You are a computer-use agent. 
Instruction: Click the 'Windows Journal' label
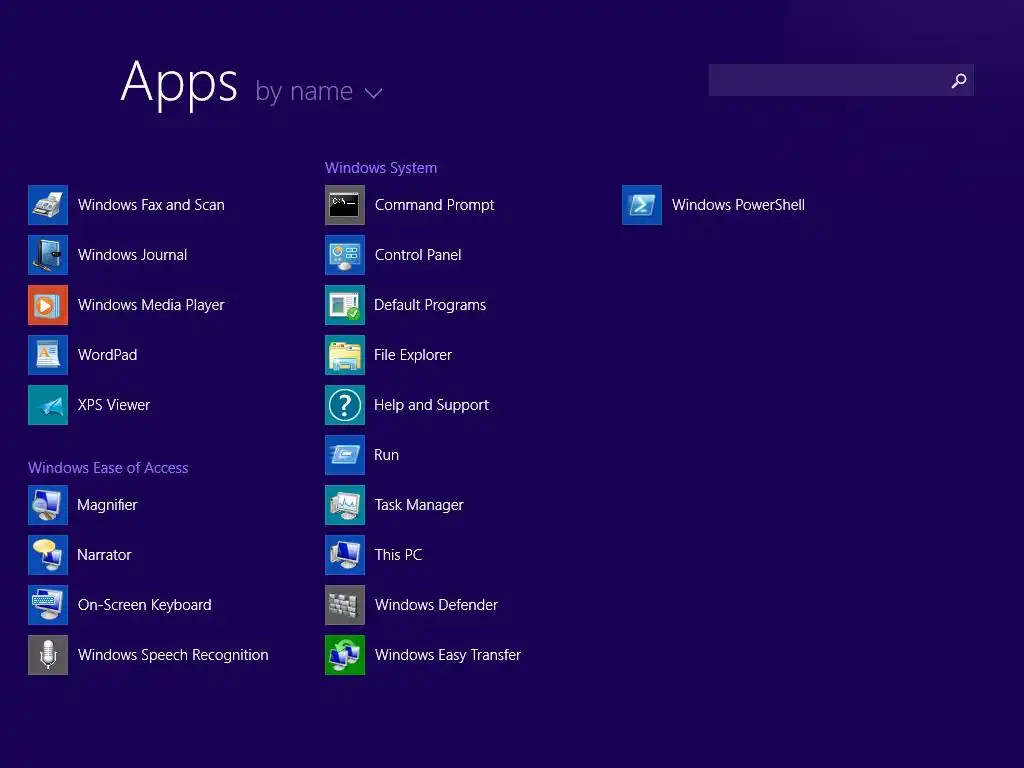132,255
